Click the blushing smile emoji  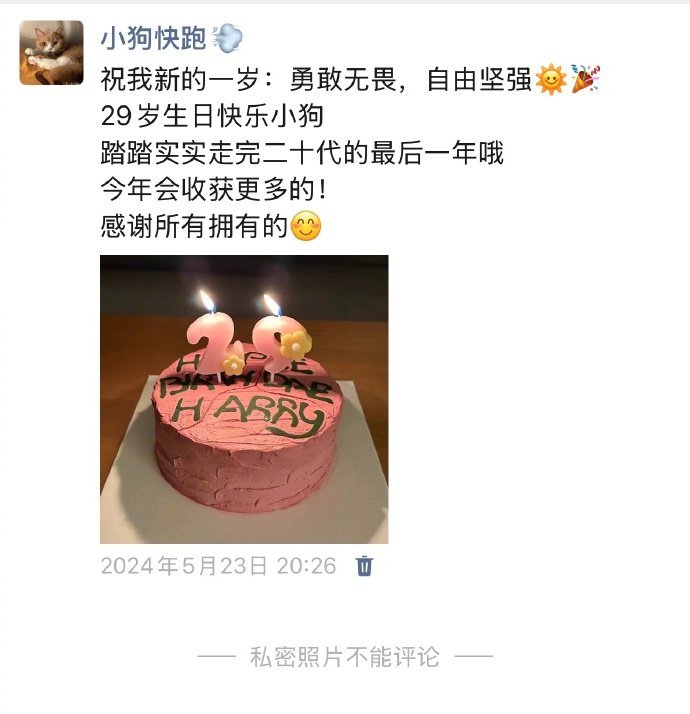(x=306, y=226)
